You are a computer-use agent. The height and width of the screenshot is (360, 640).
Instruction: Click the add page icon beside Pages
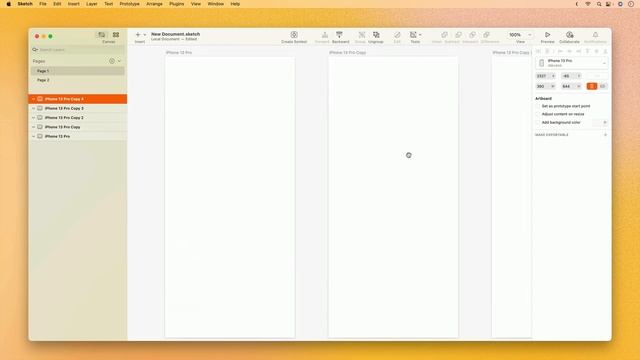pos(112,61)
